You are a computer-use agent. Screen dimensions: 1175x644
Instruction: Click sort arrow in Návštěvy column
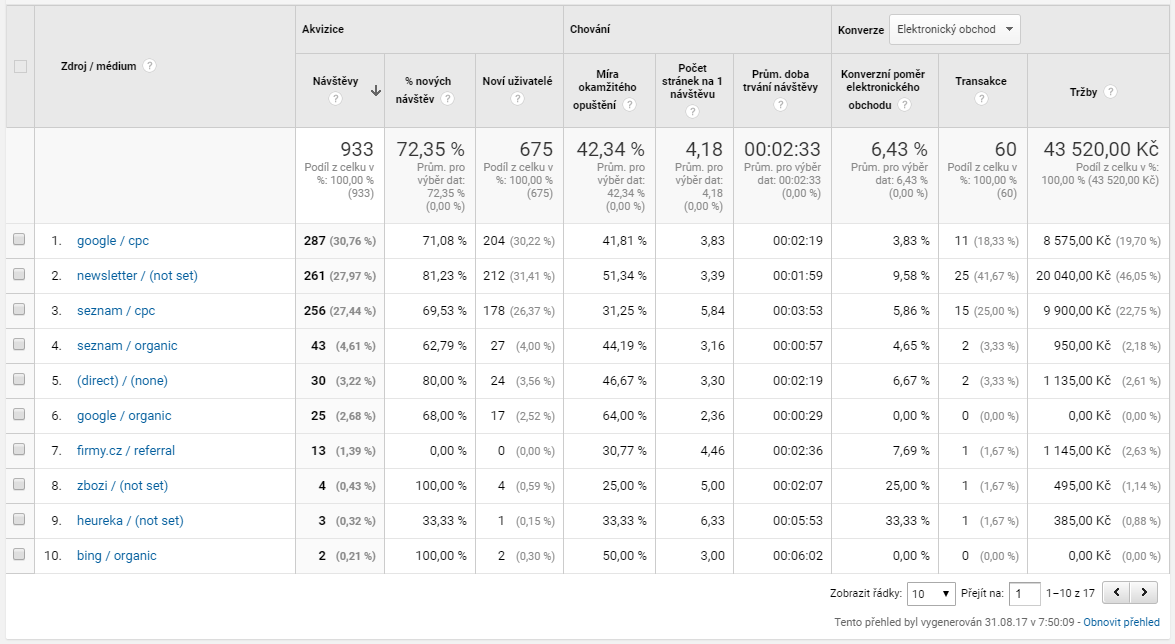coord(376,90)
